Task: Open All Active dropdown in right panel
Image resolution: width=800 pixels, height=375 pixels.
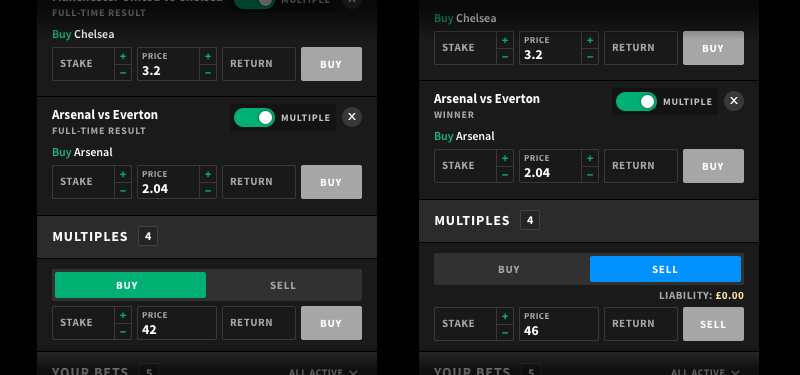Action: (x=706, y=372)
